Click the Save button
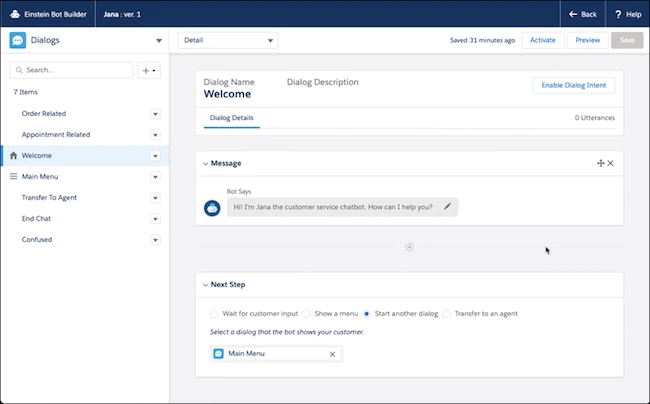Screen dimensions: 650x404 point(627,40)
